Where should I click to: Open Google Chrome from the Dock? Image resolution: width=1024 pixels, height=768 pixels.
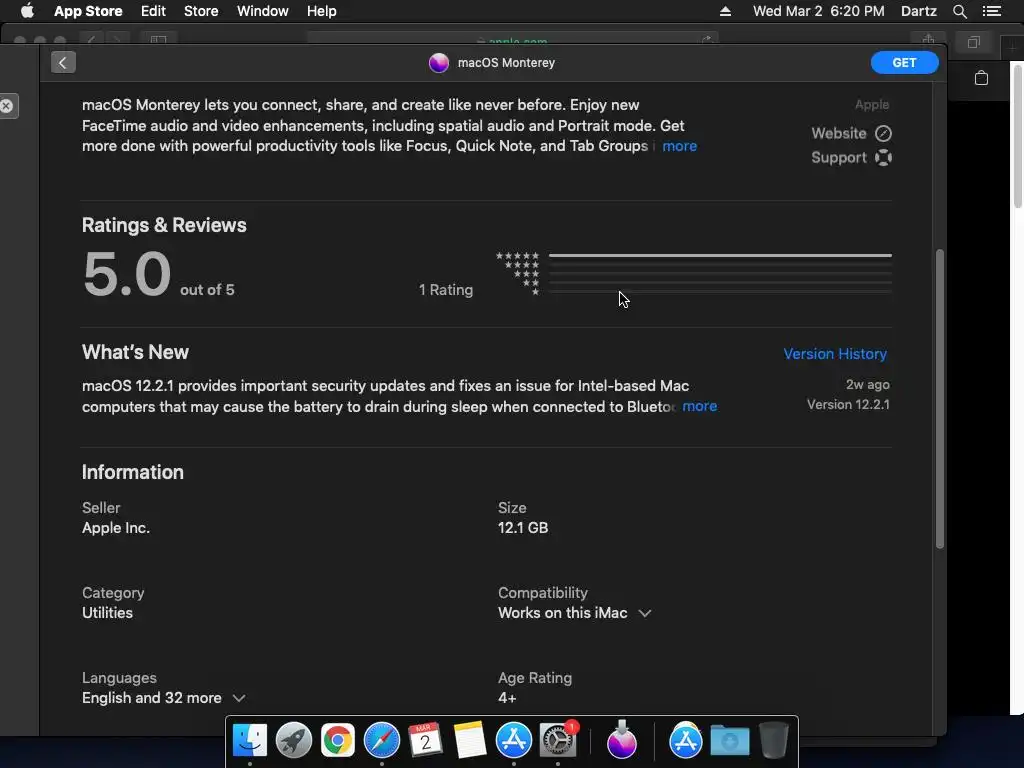(338, 741)
